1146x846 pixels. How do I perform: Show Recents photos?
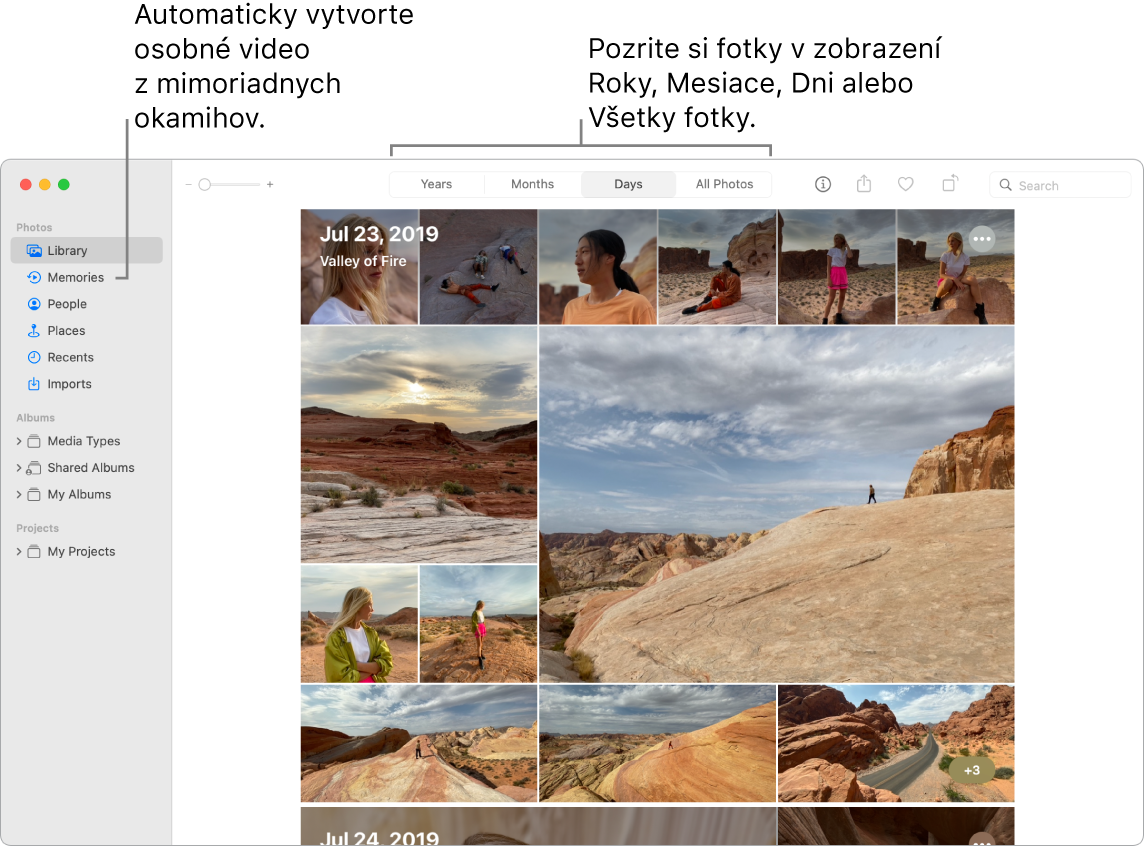(x=70, y=357)
